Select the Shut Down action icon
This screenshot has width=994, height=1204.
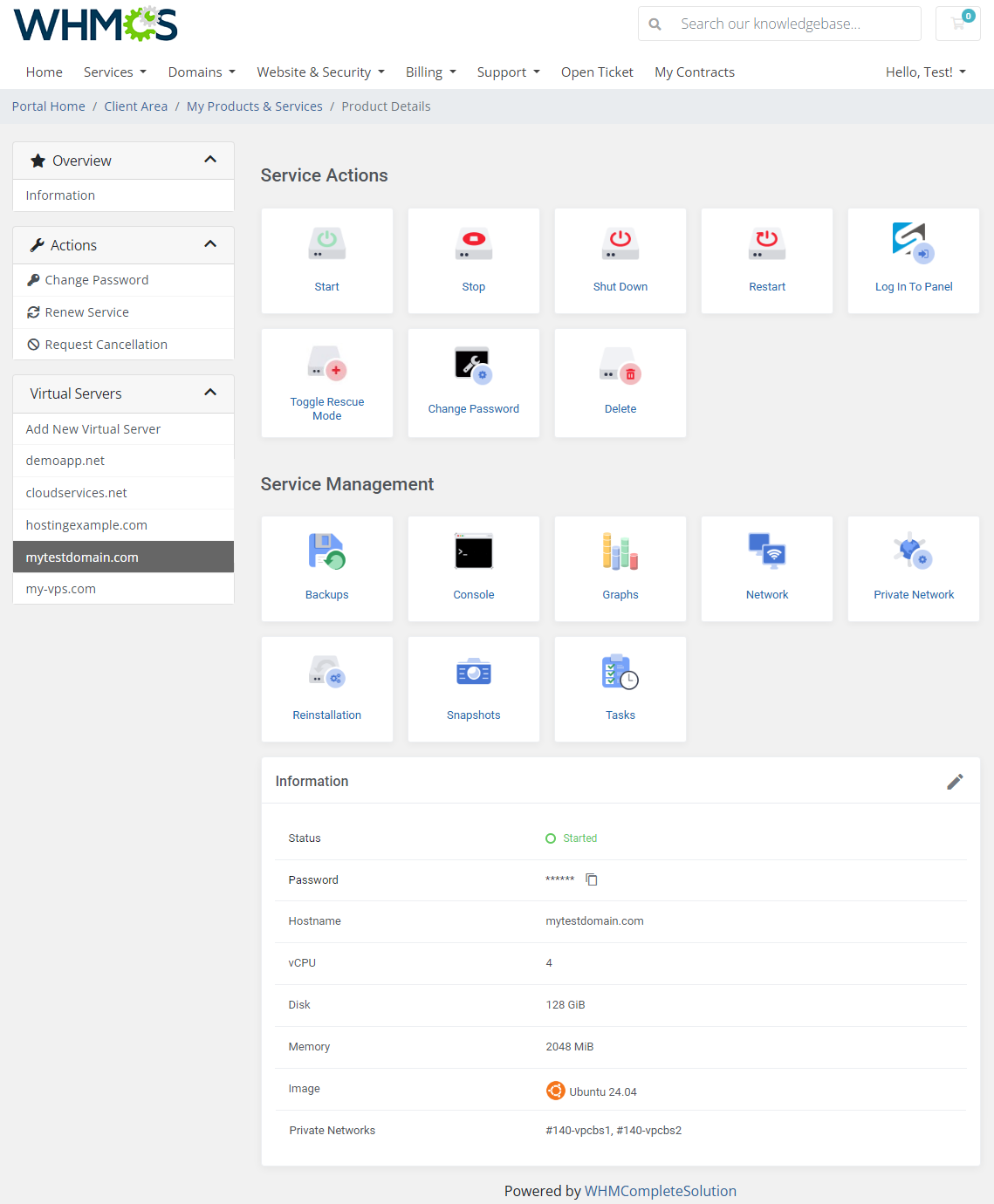pyautogui.click(x=620, y=243)
